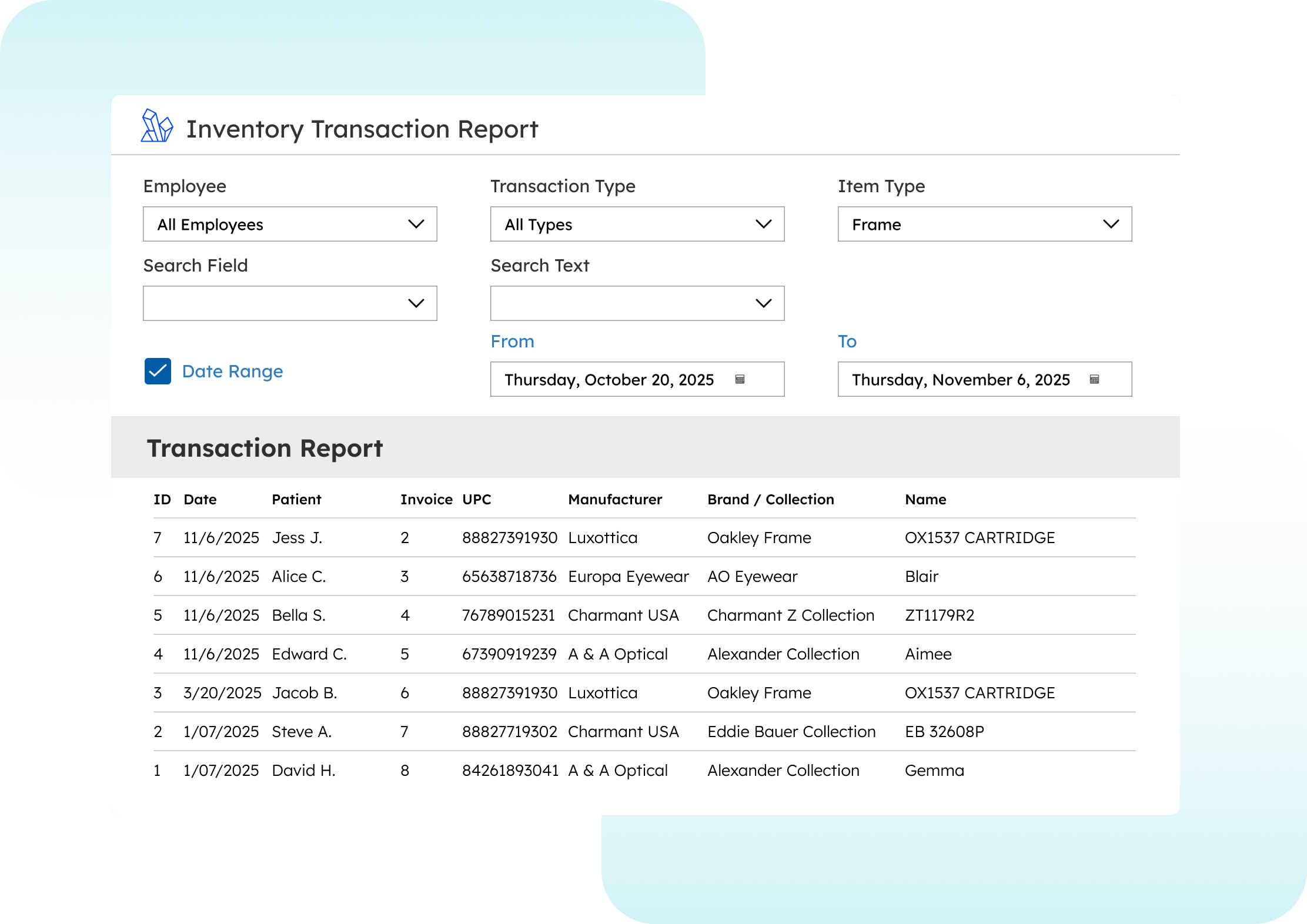Sort by the Manufacturer column header
The height and width of the screenshot is (924, 1307).
(x=615, y=500)
